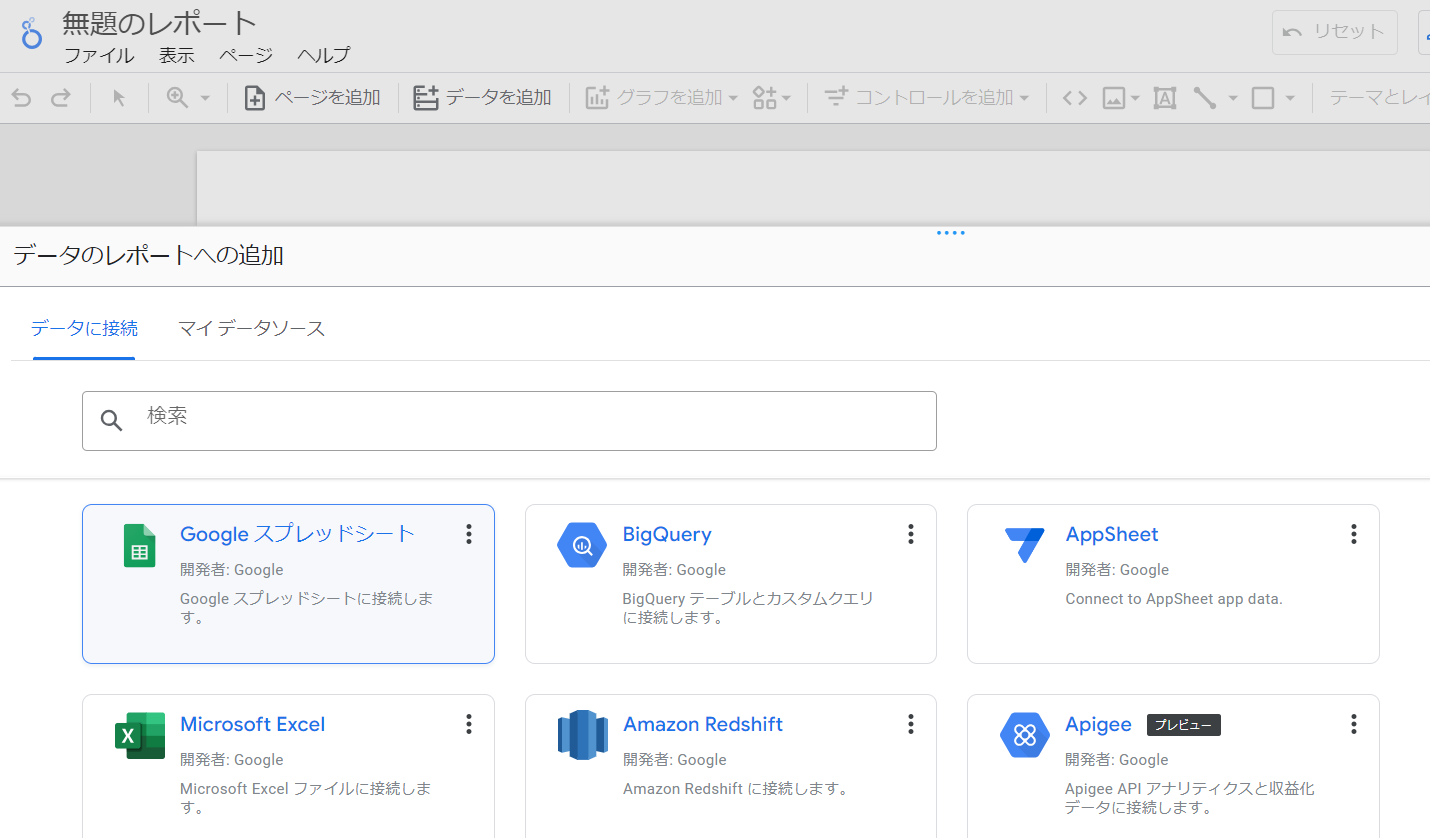The height and width of the screenshot is (838, 1430).
Task: Switch to マイデータソース tab
Action: coord(251,328)
